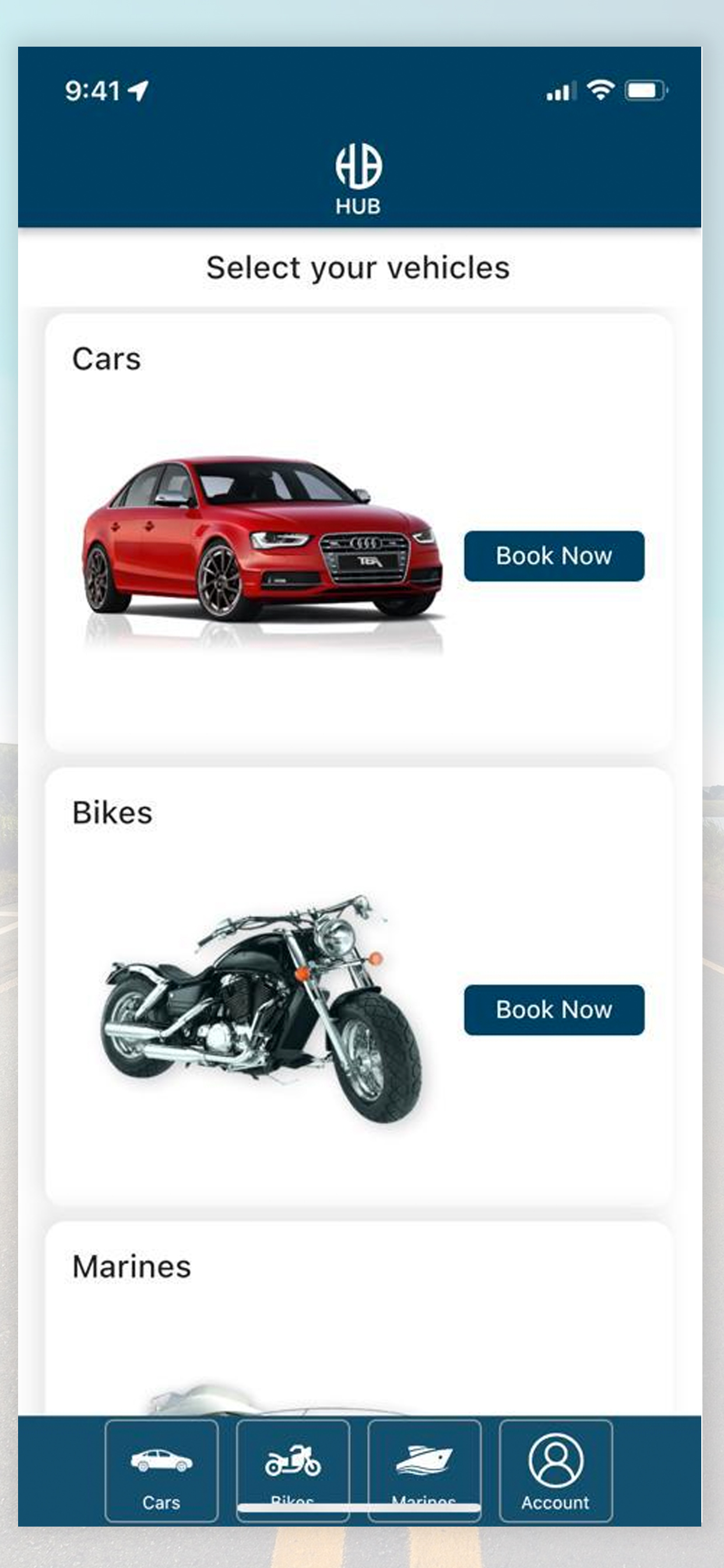This screenshot has height=1568, width=724.
Task: Tap the Wi-Fi status icon
Action: (x=600, y=90)
